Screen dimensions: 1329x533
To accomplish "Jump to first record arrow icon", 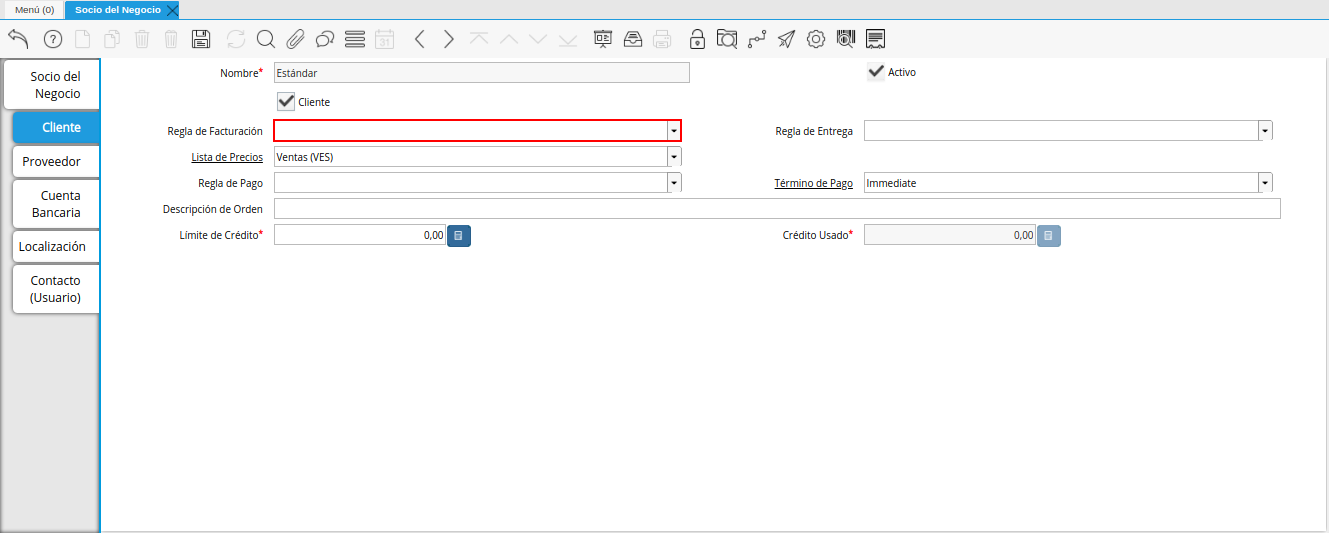I will [479, 39].
